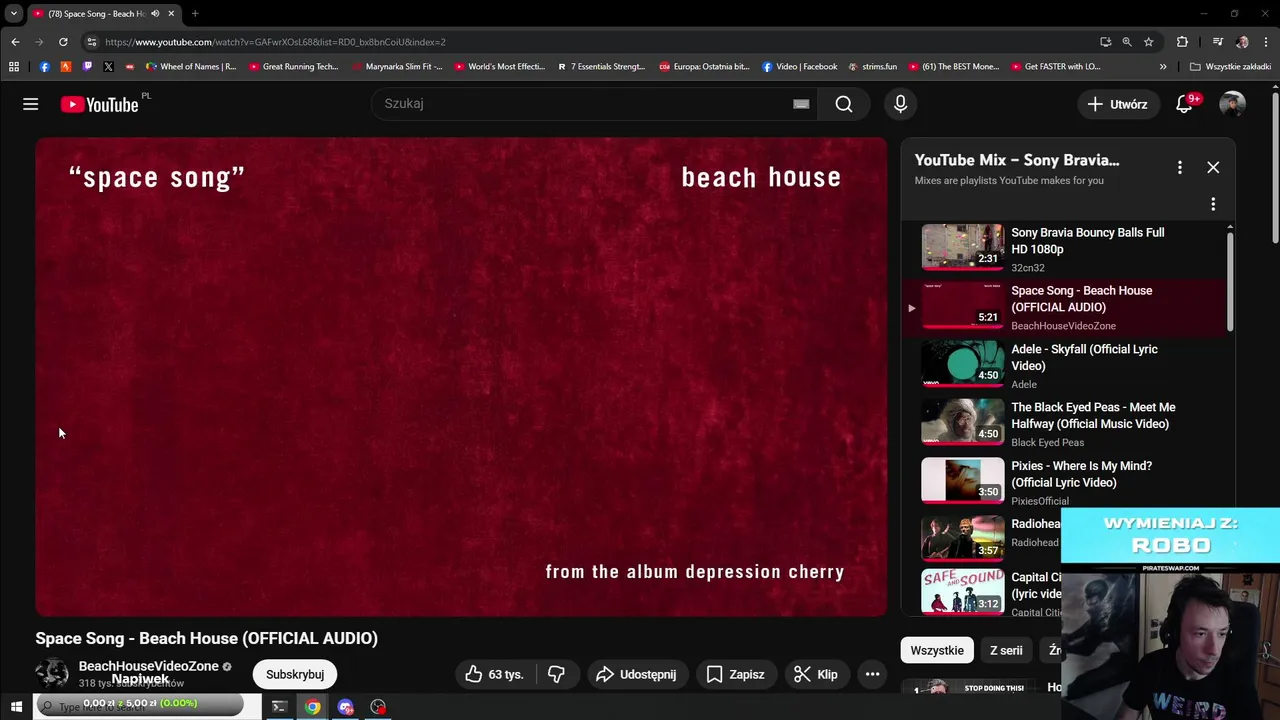The width and height of the screenshot is (1280, 720).
Task: Go back in browser history
Action: 15,42
